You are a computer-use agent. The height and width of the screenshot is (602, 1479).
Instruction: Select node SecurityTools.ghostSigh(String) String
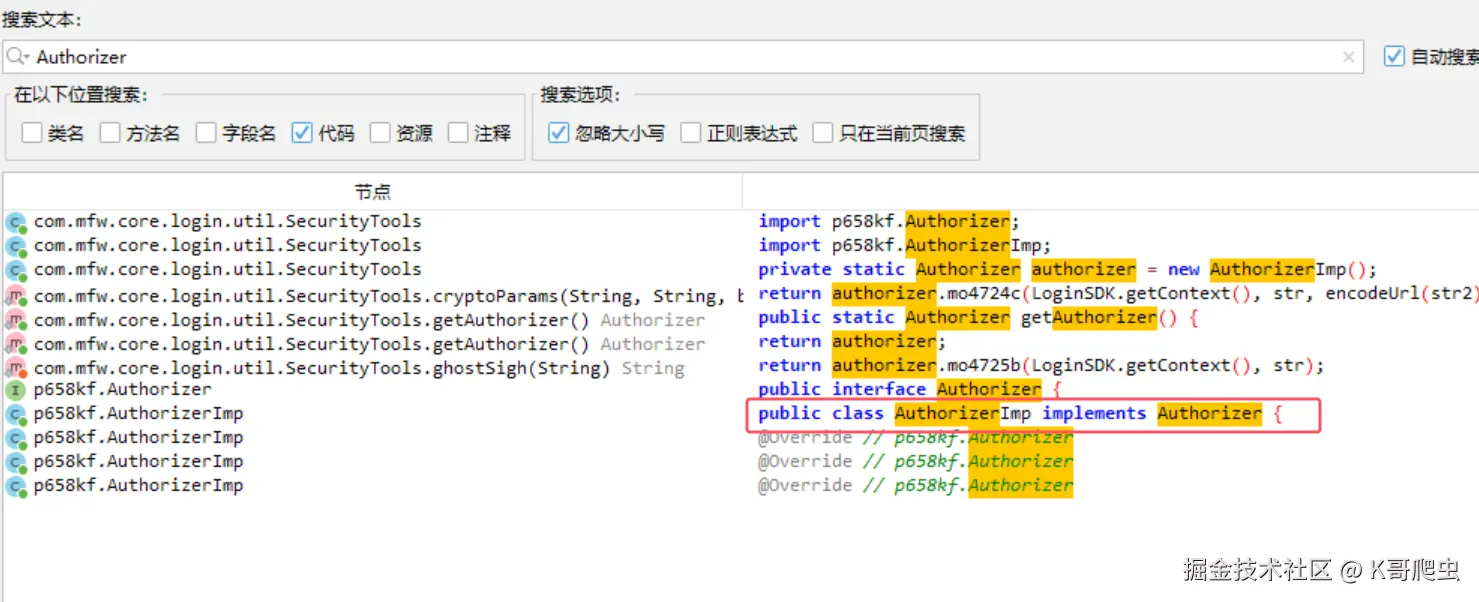tap(359, 368)
